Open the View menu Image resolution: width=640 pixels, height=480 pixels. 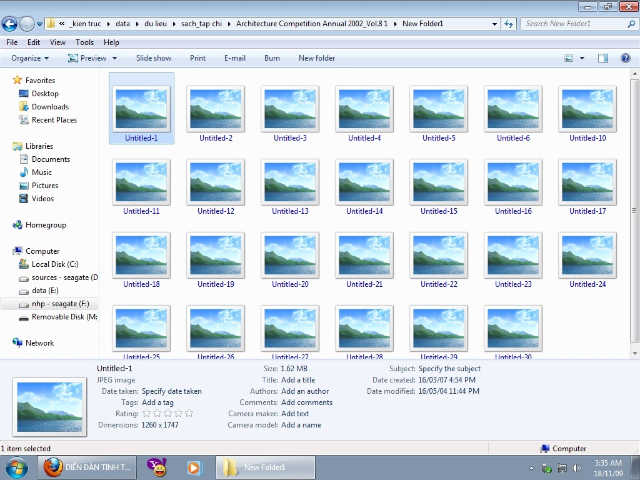click(x=58, y=43)
